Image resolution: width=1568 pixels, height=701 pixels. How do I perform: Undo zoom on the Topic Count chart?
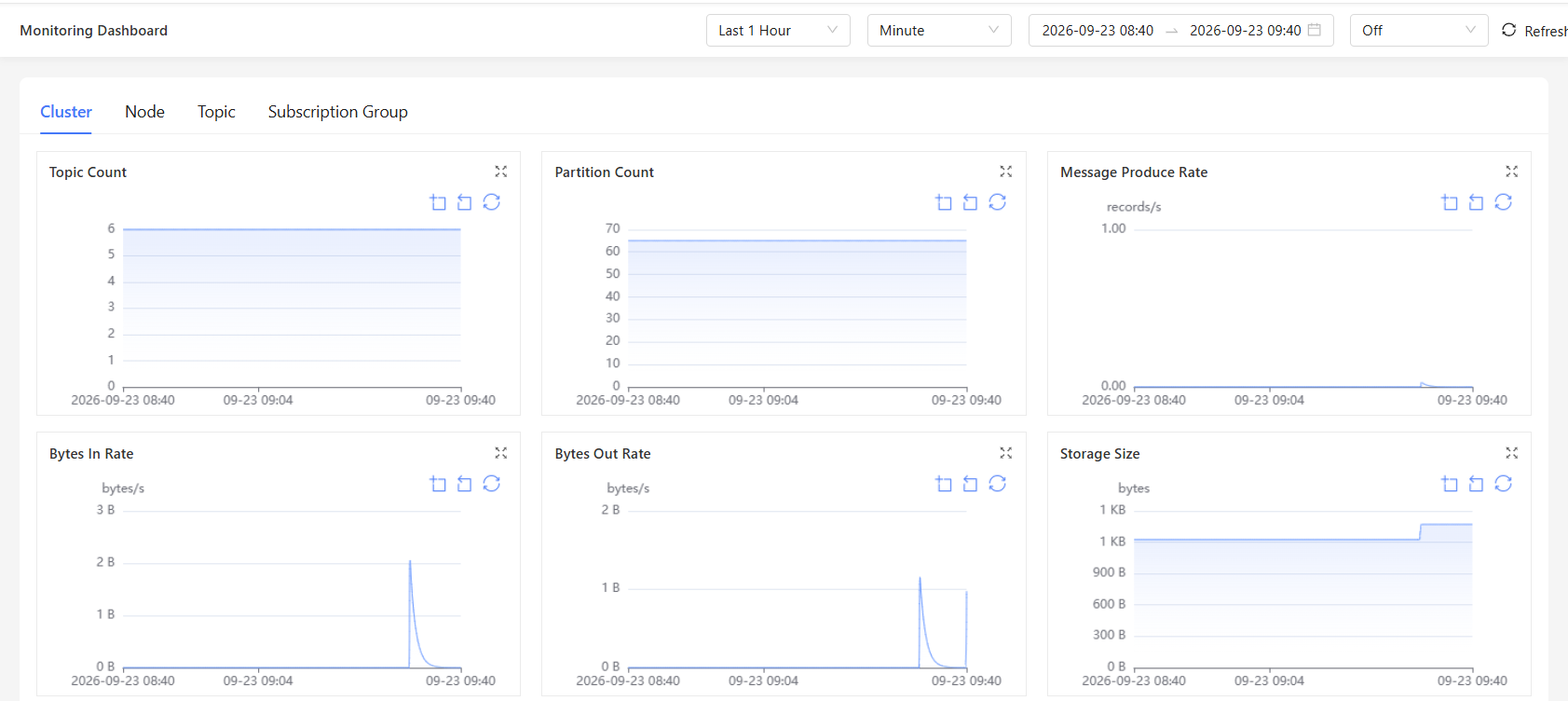(x=465, y=202)
